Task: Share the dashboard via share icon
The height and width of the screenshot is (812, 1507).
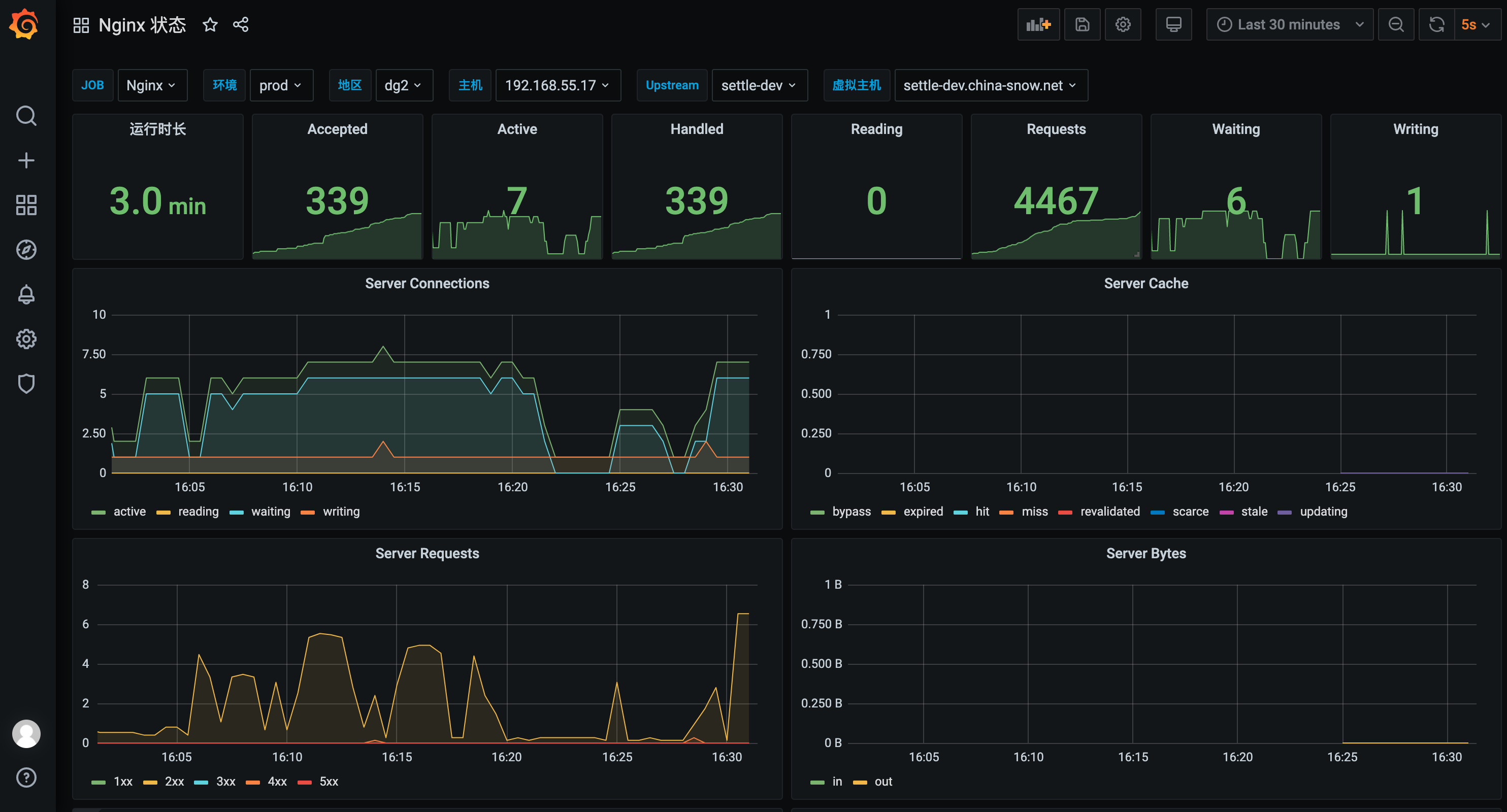Action: [x=241, y=24]
